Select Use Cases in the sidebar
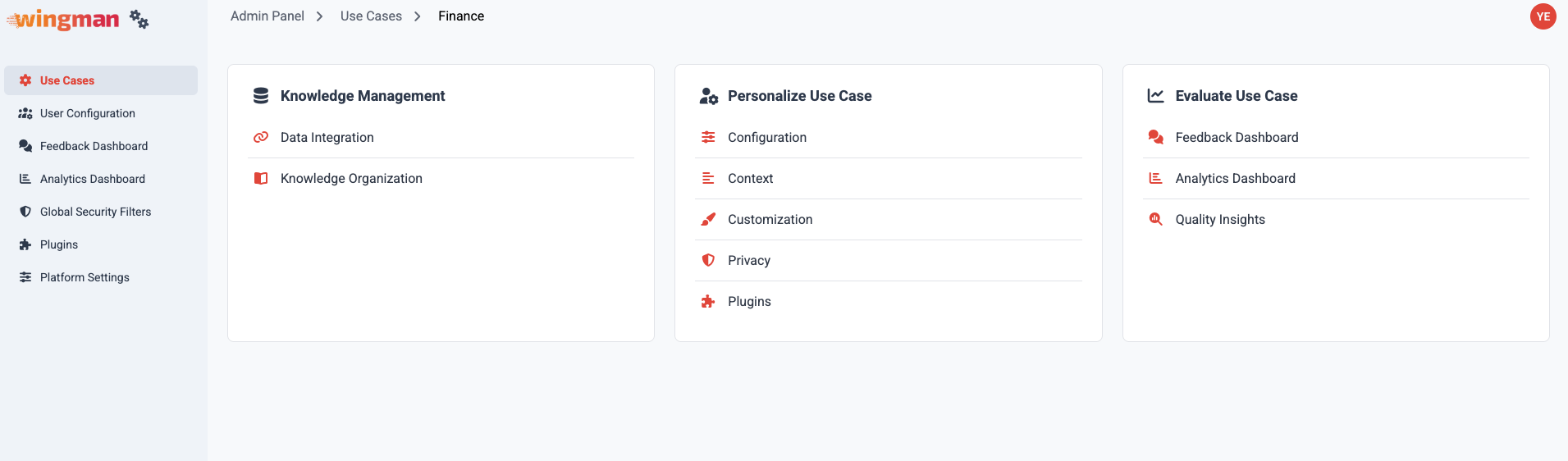Viewport: 1568px width, 461px height. 67,80
